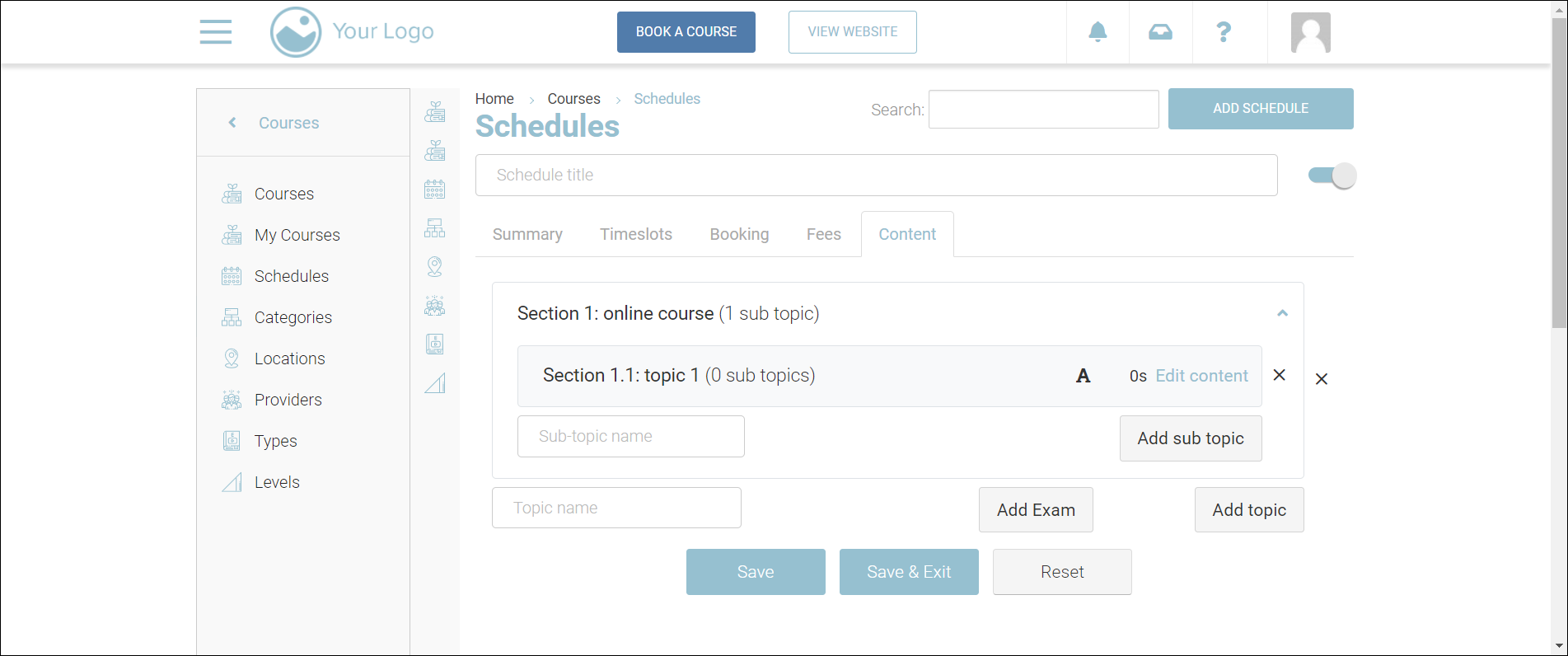Select Categories in the sidebar
1568x656 pixels.
[293, 317]
